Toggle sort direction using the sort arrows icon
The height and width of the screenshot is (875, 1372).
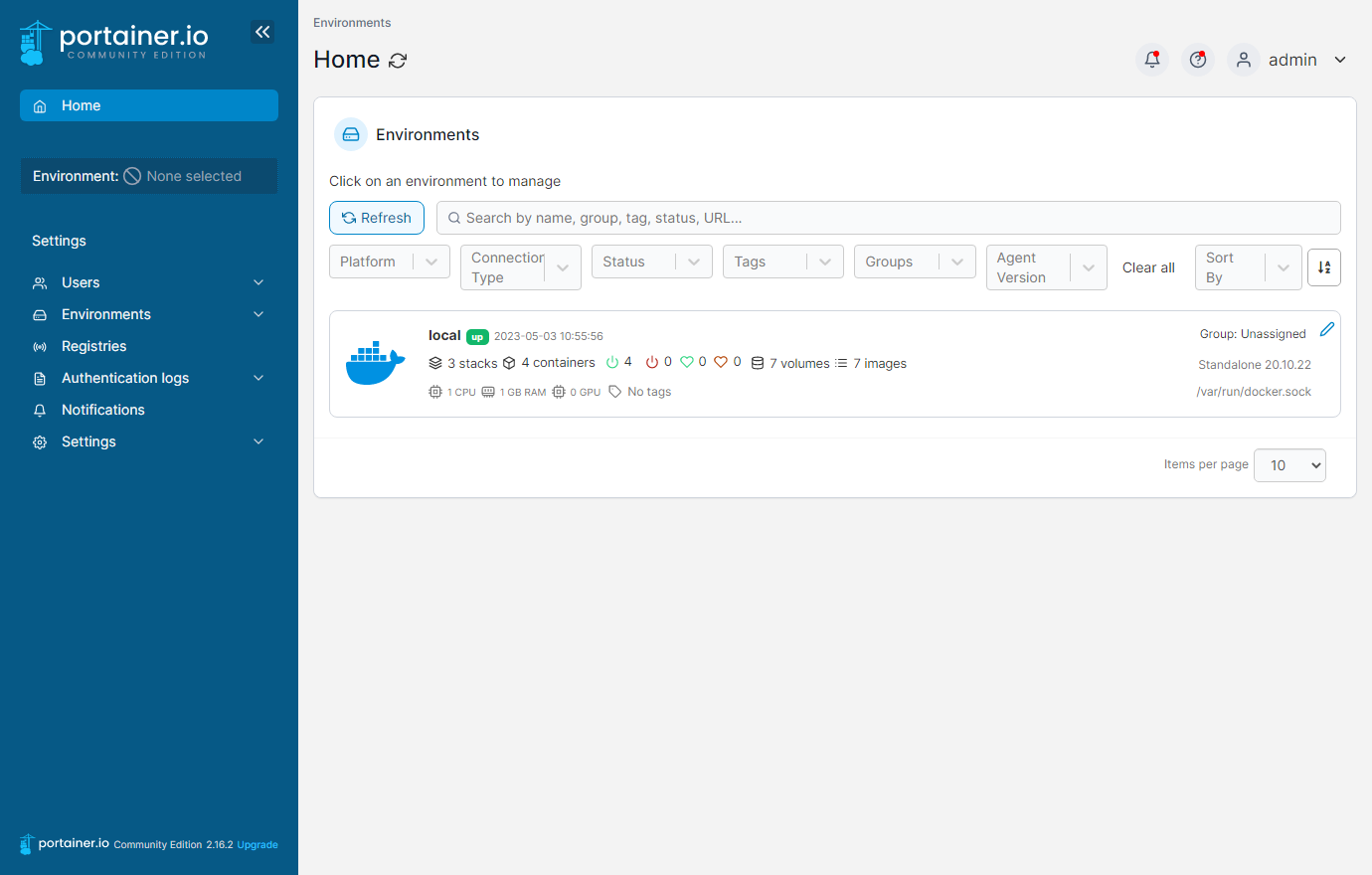pyautogui.click(x=1324, y=266)
